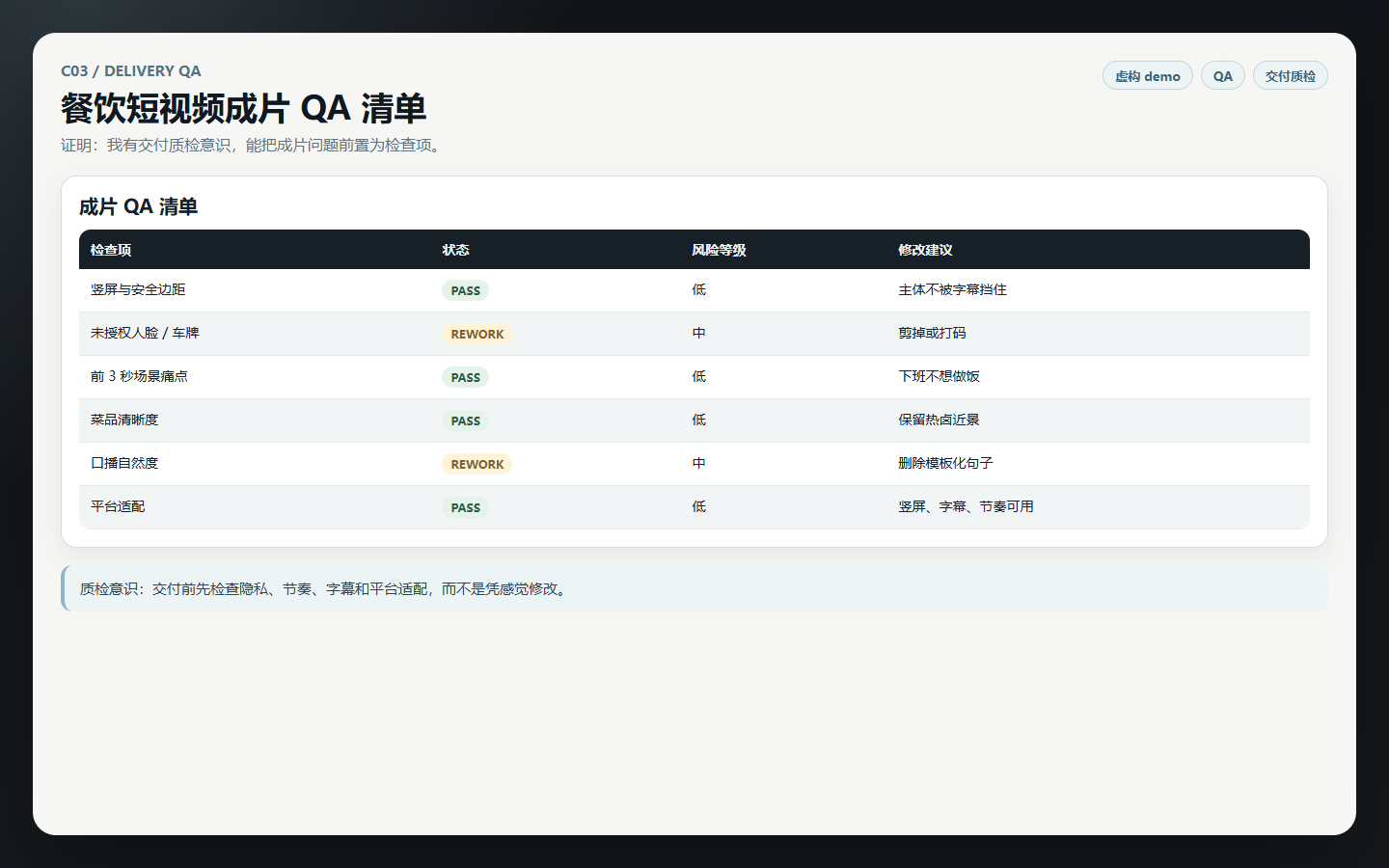The height and width of the screenshot is (868, 1389).
Task: Click the 交付质检 tag
Action: 1290,76
